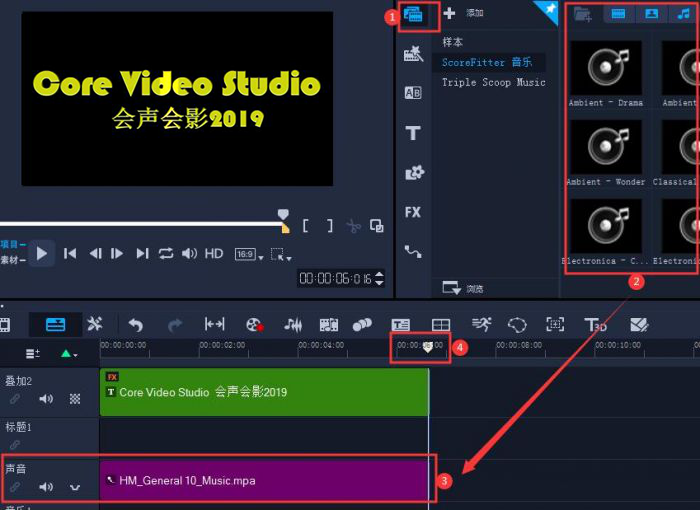Open the Mask Creator tool

pyautogui.click(x=517, y=325)
